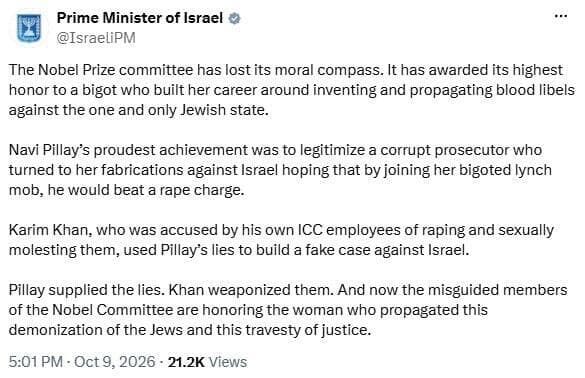Click the Views label next to count
Viewport: 585px width, 378px height.
coord(228,362)
